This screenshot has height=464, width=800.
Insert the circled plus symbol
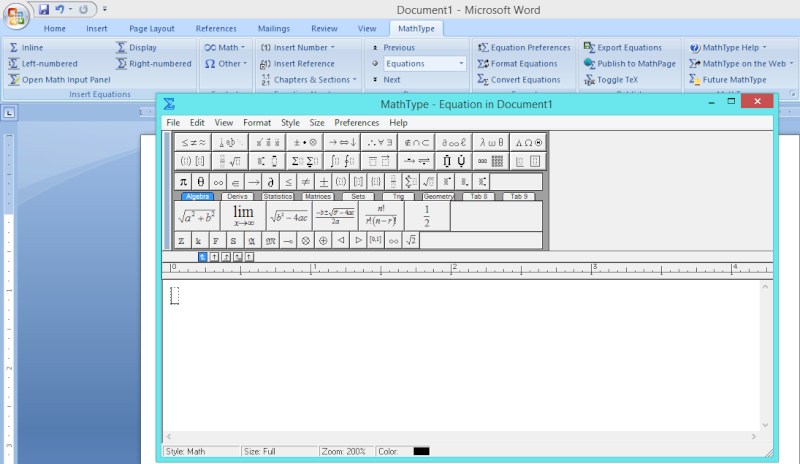tap(323, 240)
